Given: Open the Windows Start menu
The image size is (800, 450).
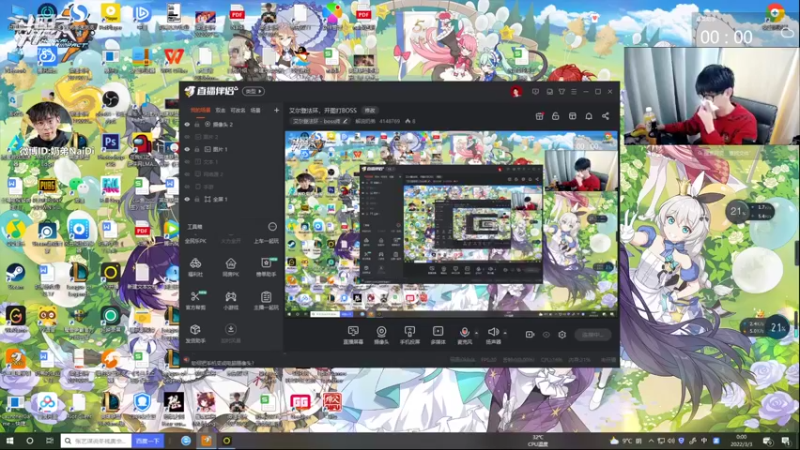Looking at the screenshot, I should 9,441.
